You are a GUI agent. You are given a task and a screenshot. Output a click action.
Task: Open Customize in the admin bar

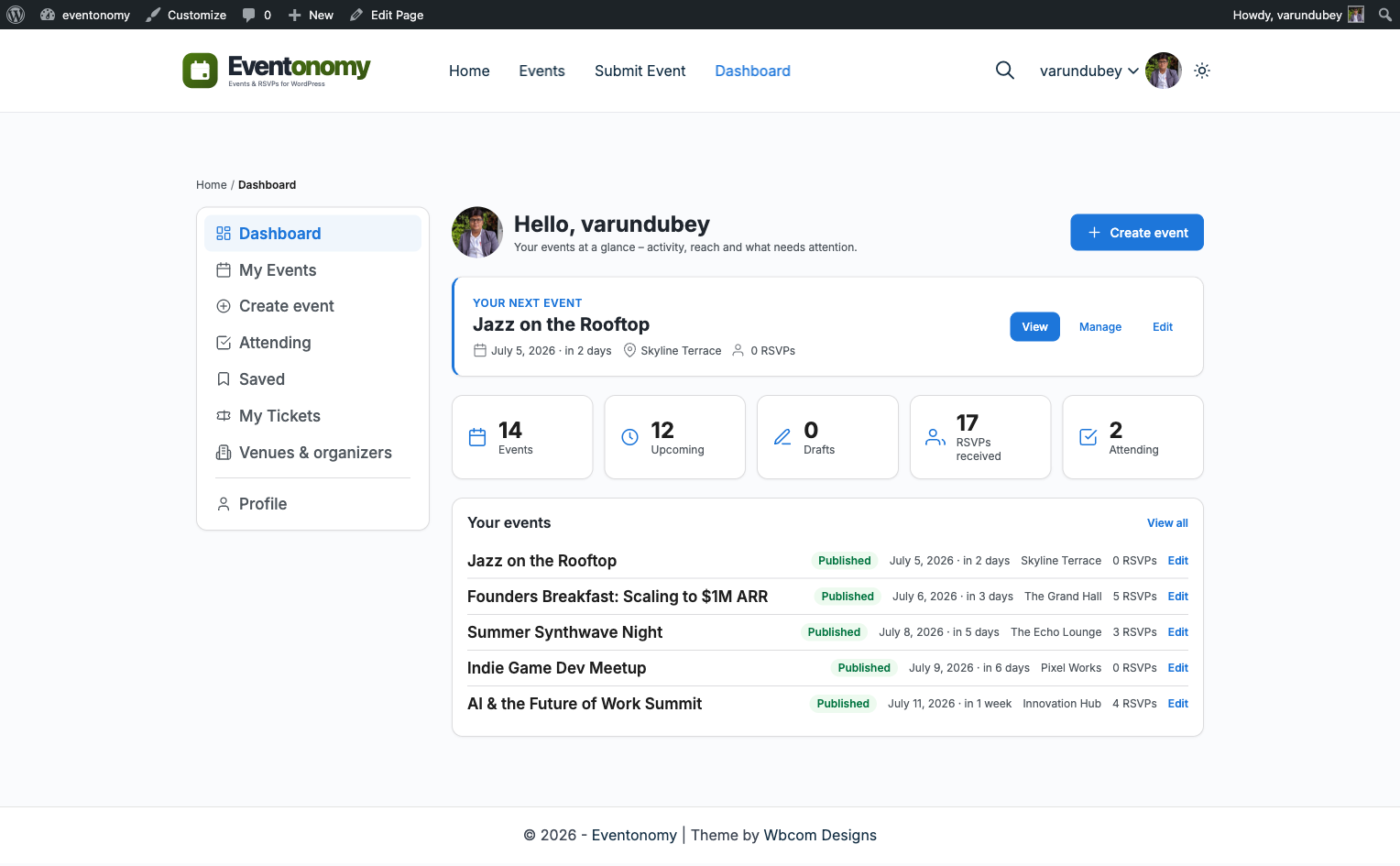(186, 15)
